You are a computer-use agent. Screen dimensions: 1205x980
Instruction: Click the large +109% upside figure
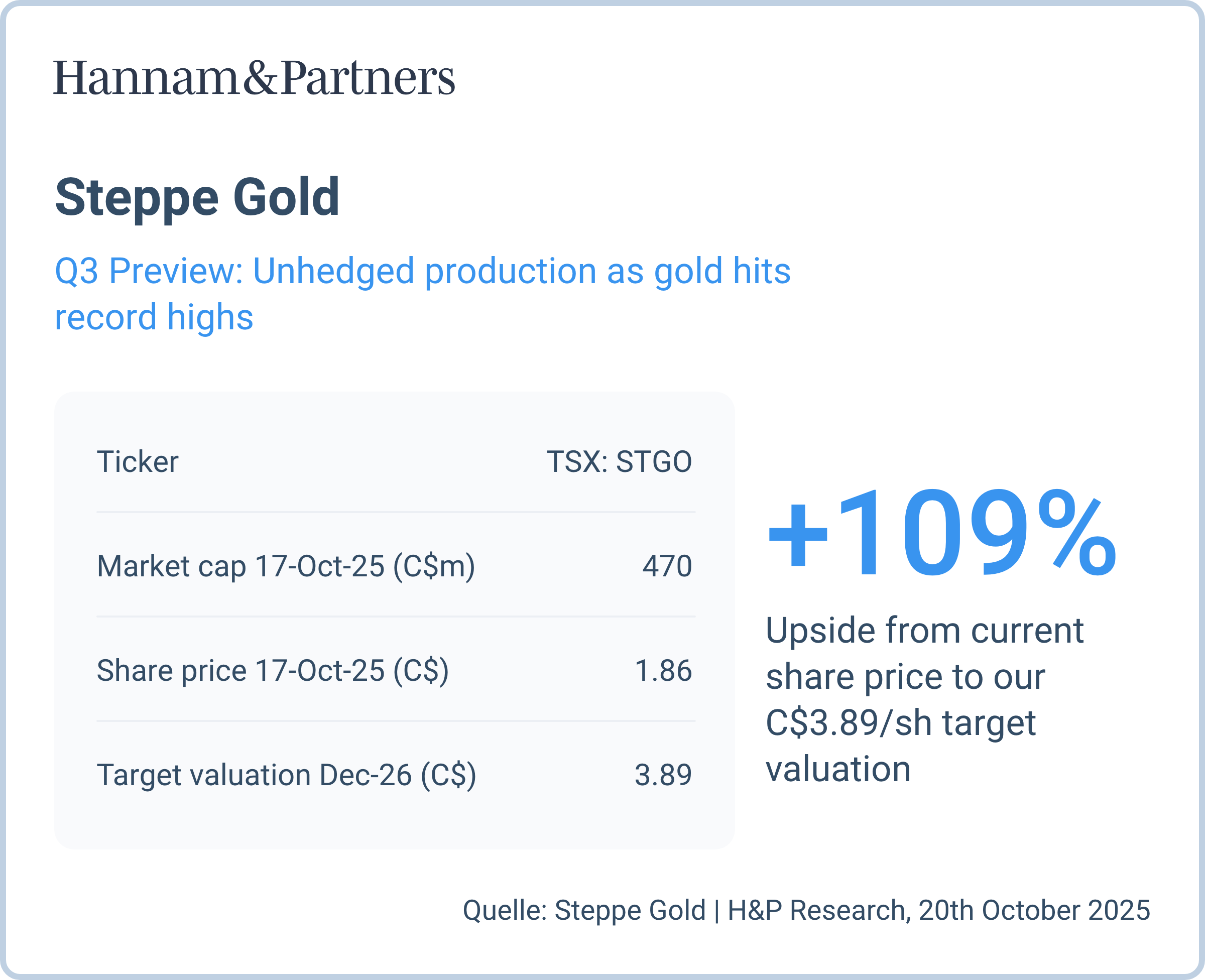pos(941,534)
